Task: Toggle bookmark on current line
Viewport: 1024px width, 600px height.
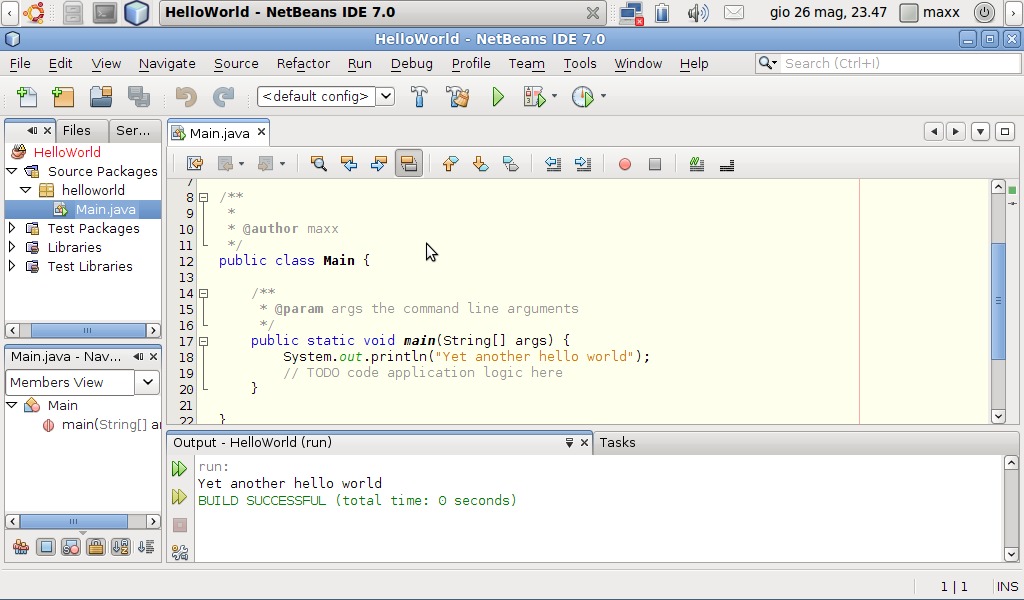Action: tap(511, 164)
